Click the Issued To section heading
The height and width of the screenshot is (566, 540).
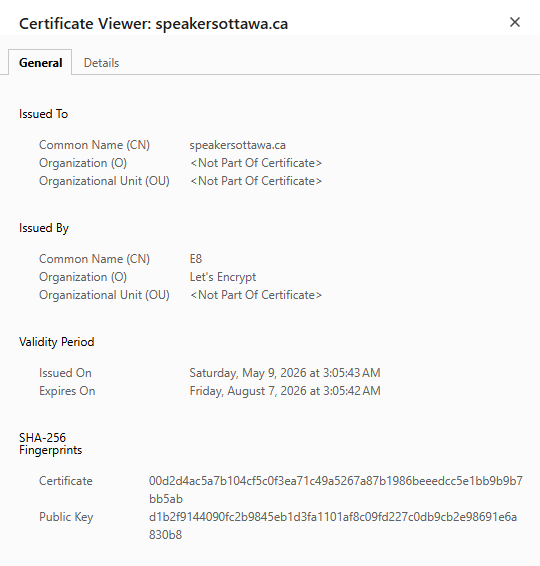click(43, 114)
